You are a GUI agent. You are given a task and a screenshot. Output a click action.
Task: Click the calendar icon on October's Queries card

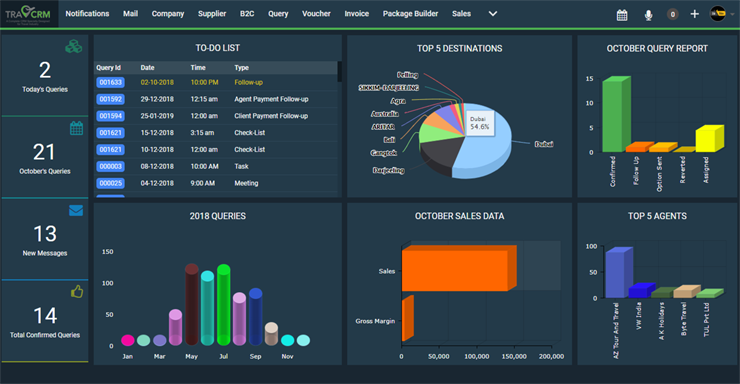tap(76, 128)
